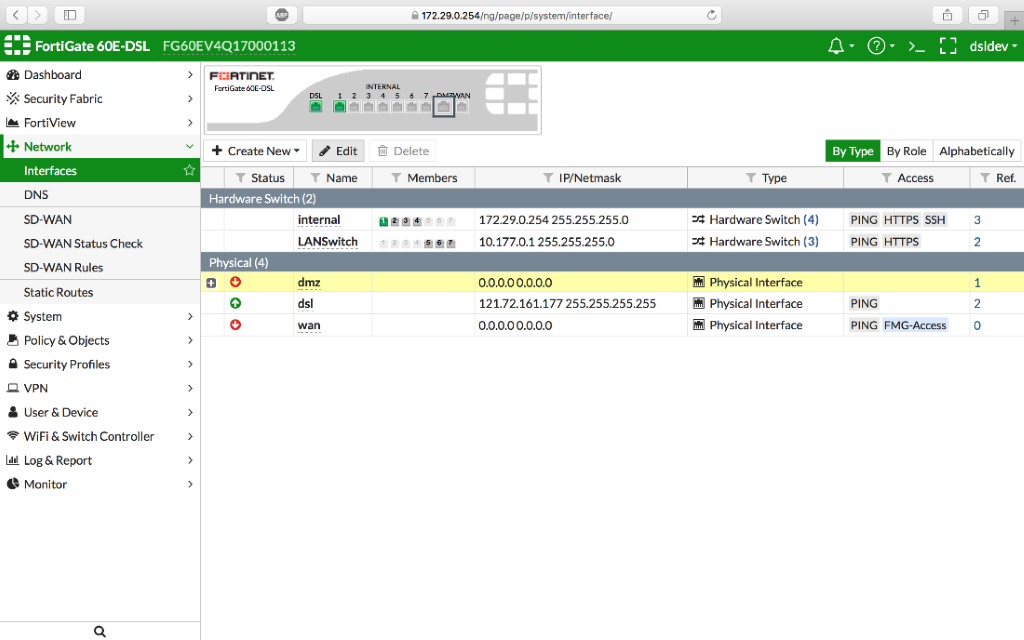Click the hostname FG60EV4Q17000113
Screen dimensions: 1024x640
coord(229,46)
